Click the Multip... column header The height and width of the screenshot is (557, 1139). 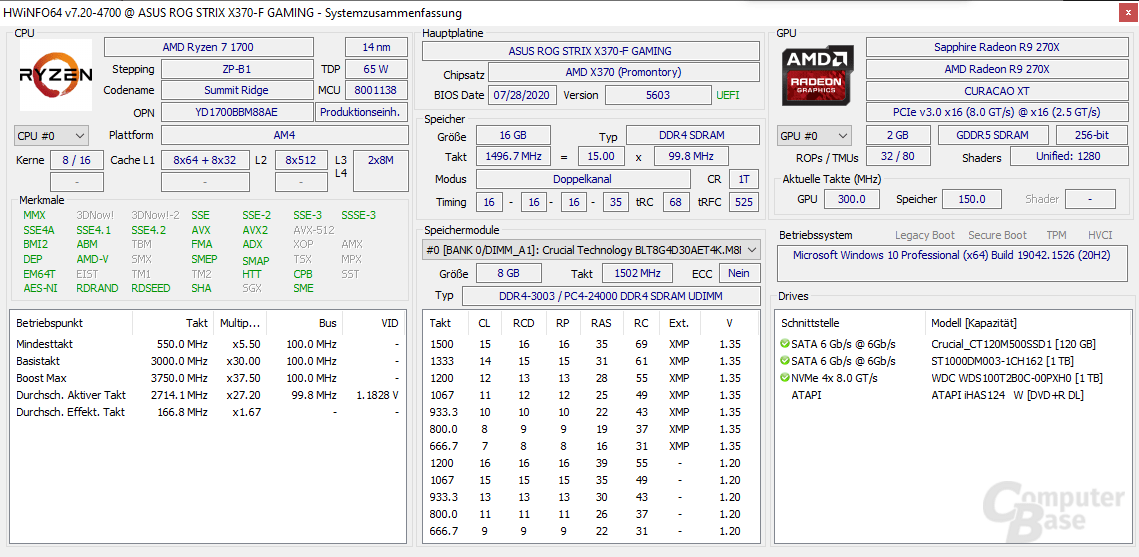240,323
